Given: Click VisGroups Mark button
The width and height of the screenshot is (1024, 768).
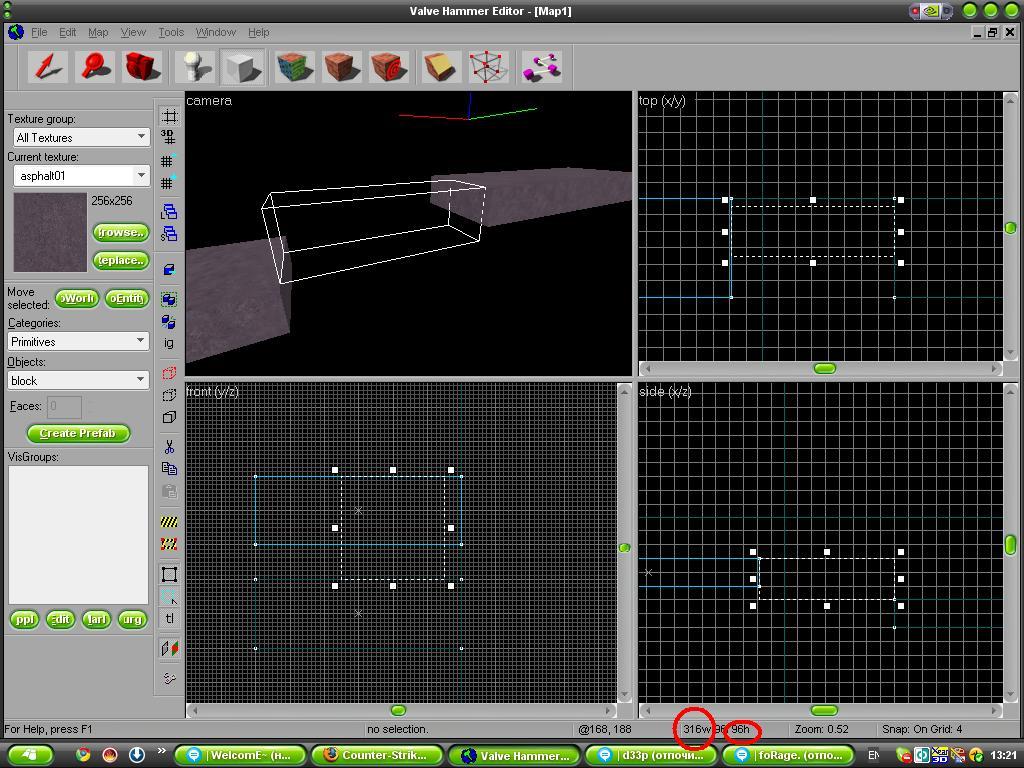Looking at the screenshot, I should [96, 619].
